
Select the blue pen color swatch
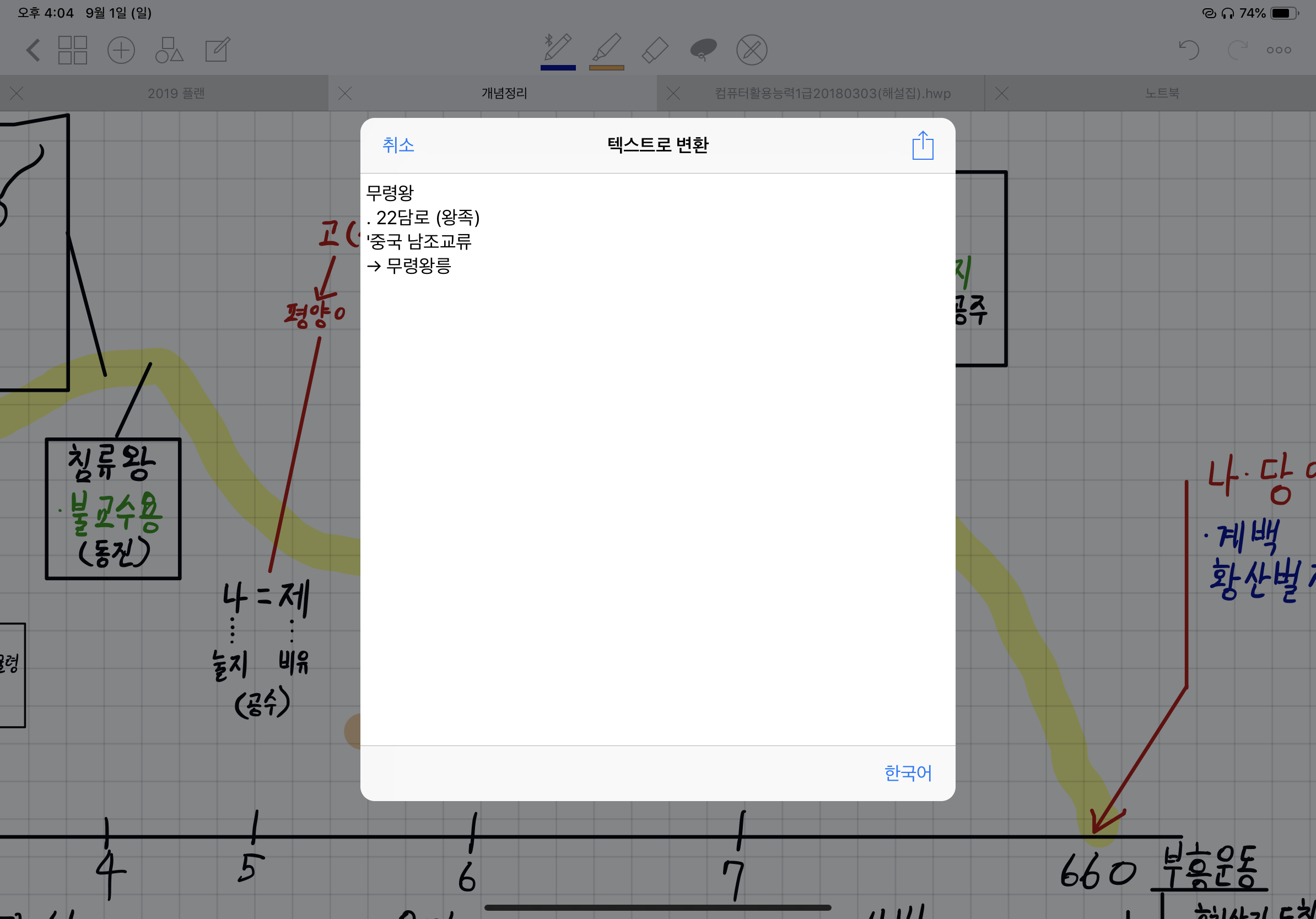click(x=558, y=69)
